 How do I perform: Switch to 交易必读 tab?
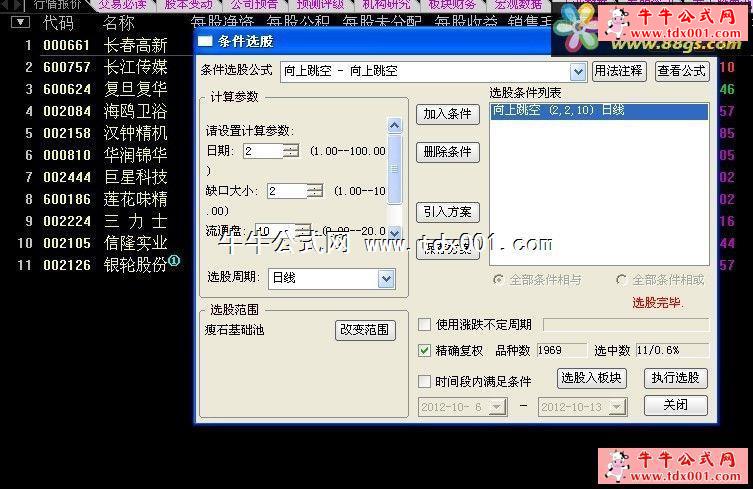pos(123,5)
